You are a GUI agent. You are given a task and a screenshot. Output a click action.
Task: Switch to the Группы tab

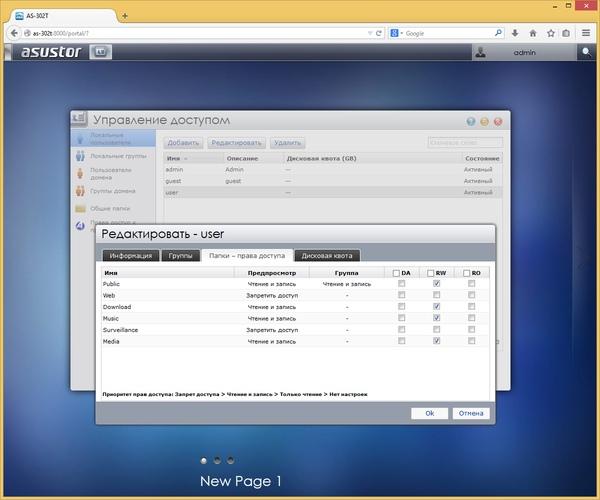point(181,256)
